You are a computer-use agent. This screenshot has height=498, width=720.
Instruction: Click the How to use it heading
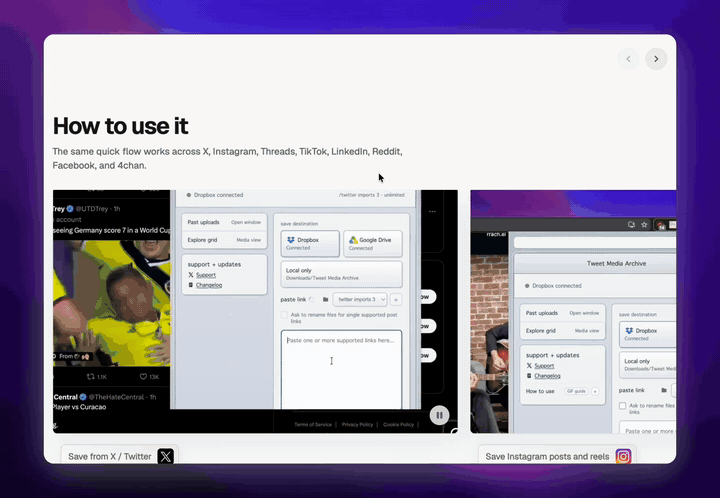coord(120,126)
